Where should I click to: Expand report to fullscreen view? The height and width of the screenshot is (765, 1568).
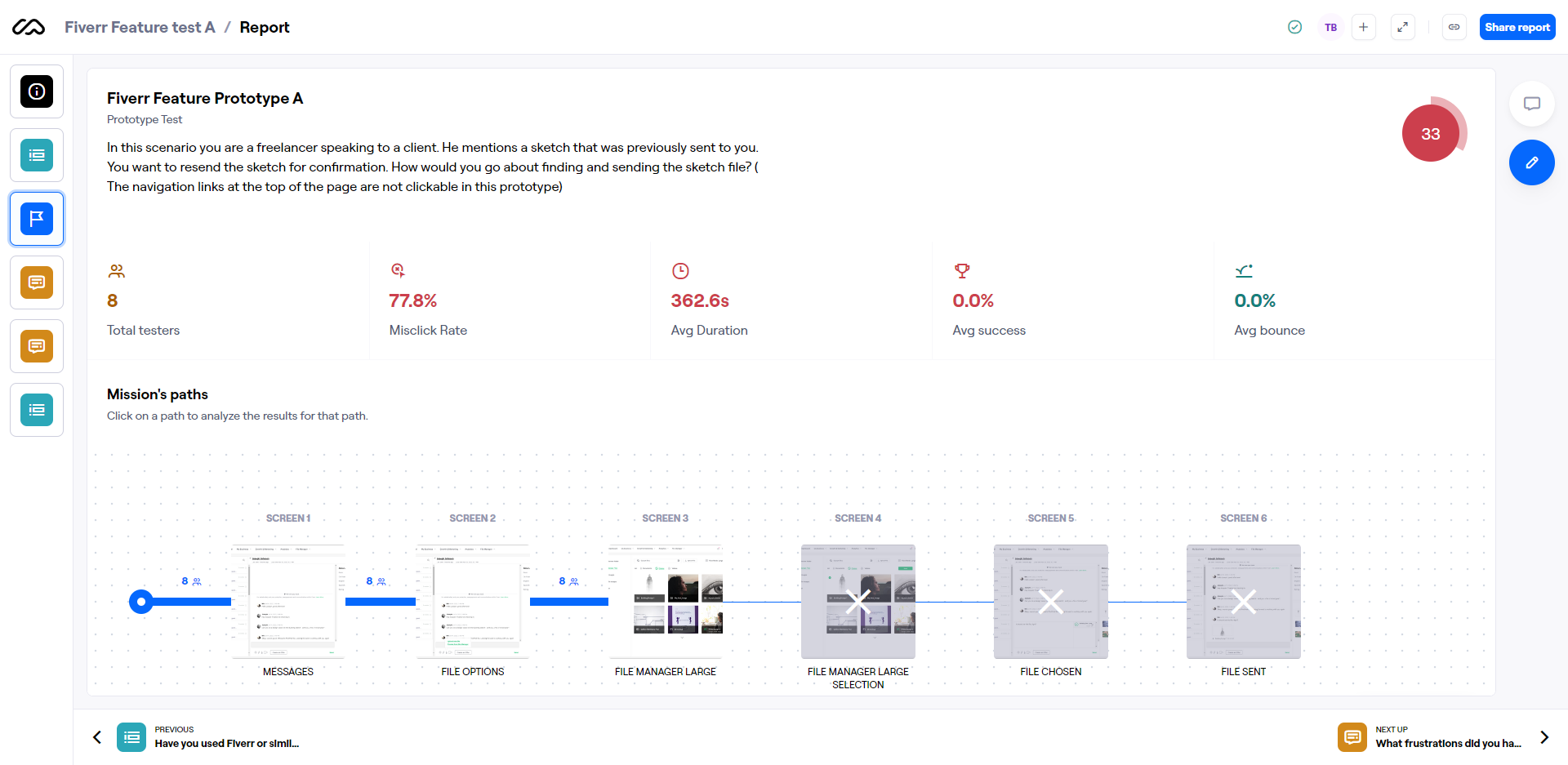click(x=1402, y=27)
